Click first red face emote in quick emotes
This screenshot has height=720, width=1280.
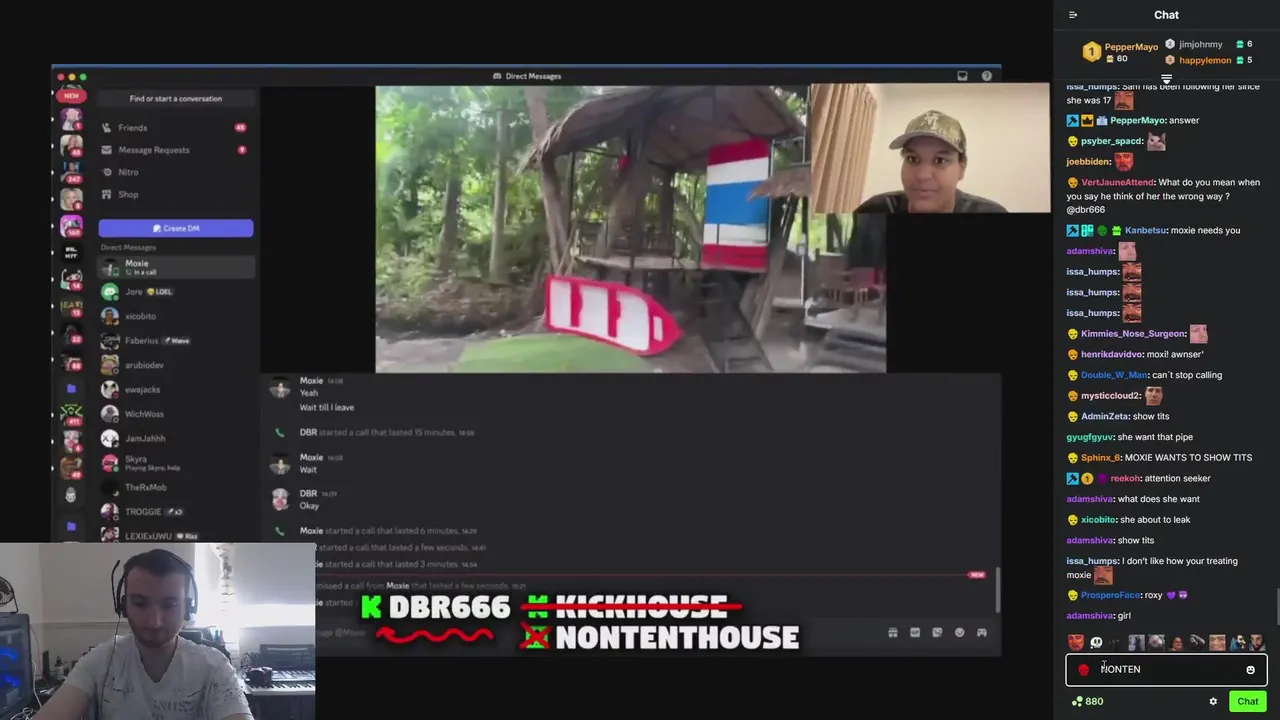1076,643
